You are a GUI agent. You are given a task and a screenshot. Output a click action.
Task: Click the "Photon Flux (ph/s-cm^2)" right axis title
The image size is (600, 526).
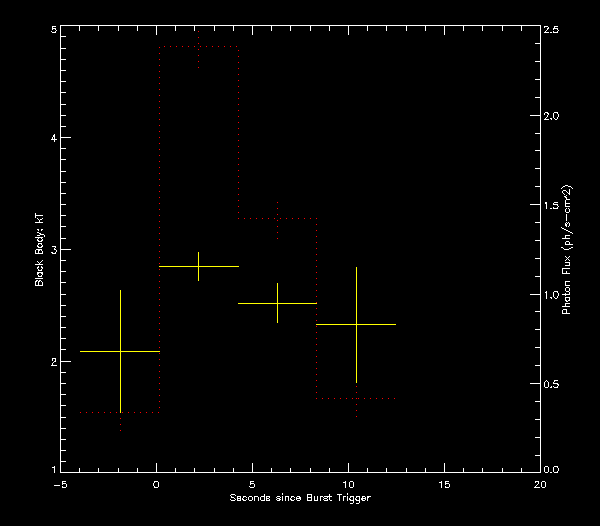[x=566, y=250]
